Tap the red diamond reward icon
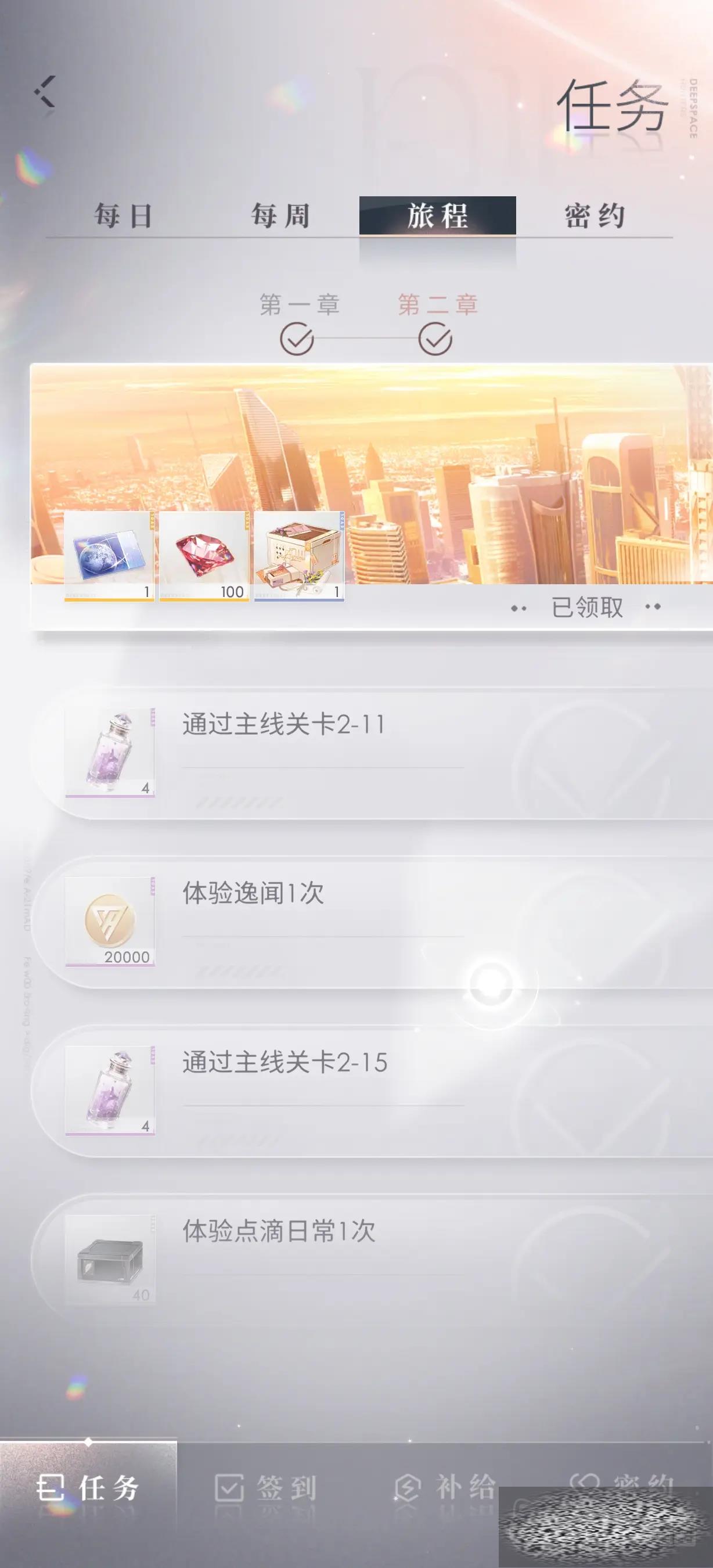The image size is (713, 1568). pyautogui.click(x=204, y=556)
